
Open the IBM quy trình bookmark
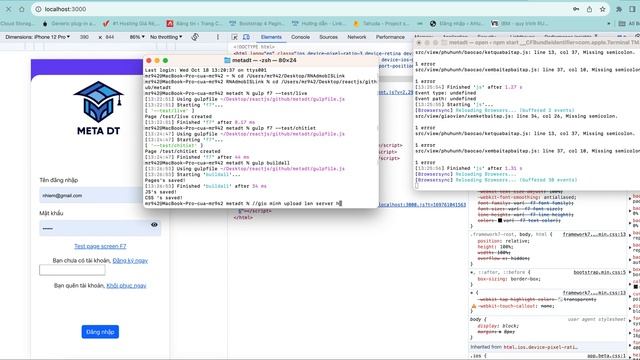(519, 24)
